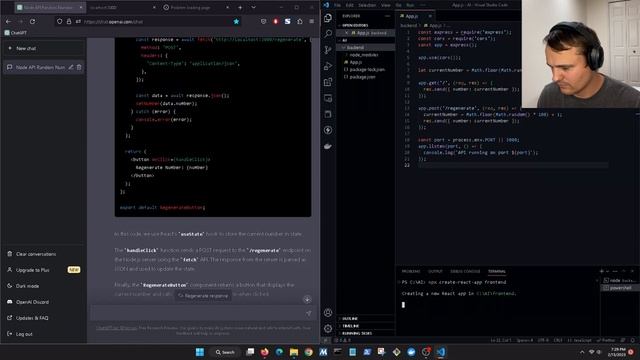Expand the Outline section
Viewport: 640px width, 360px height.
click(350, 318)
